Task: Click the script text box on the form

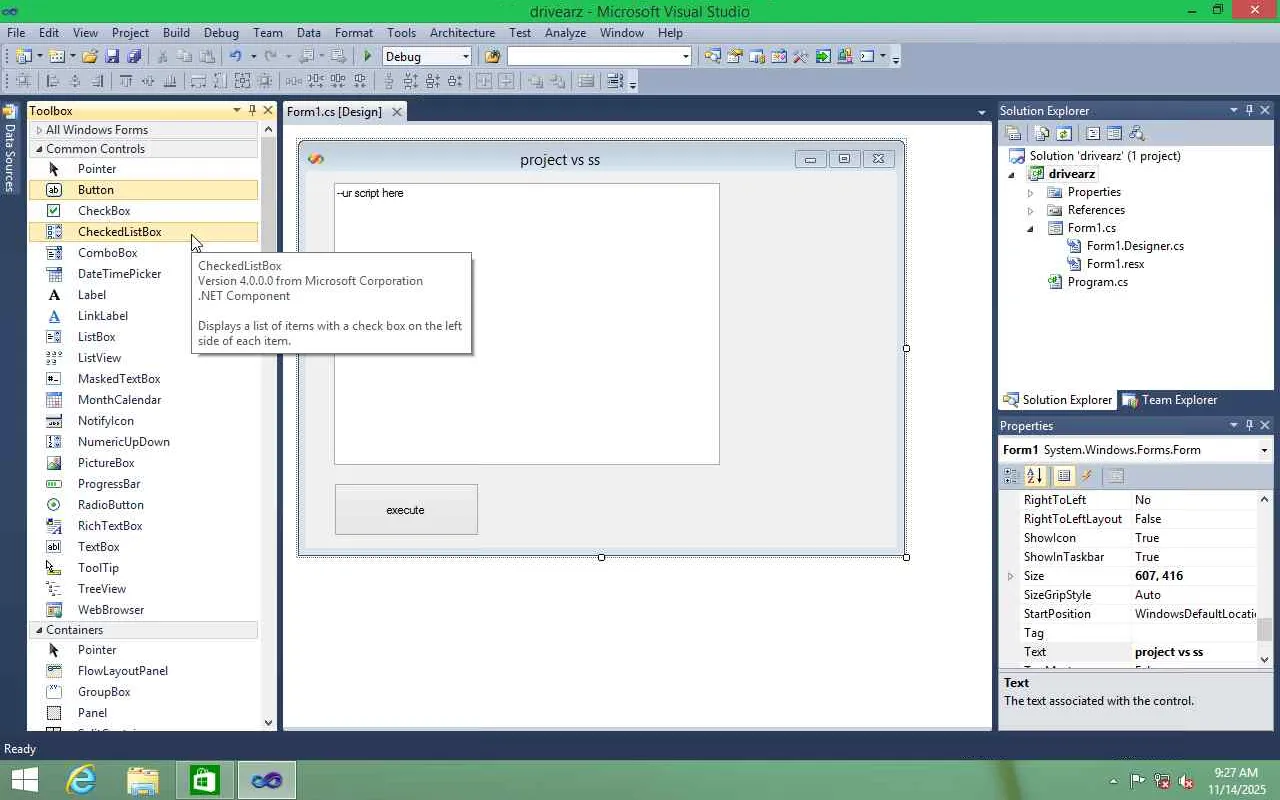Action: click(x=527, y=324)
